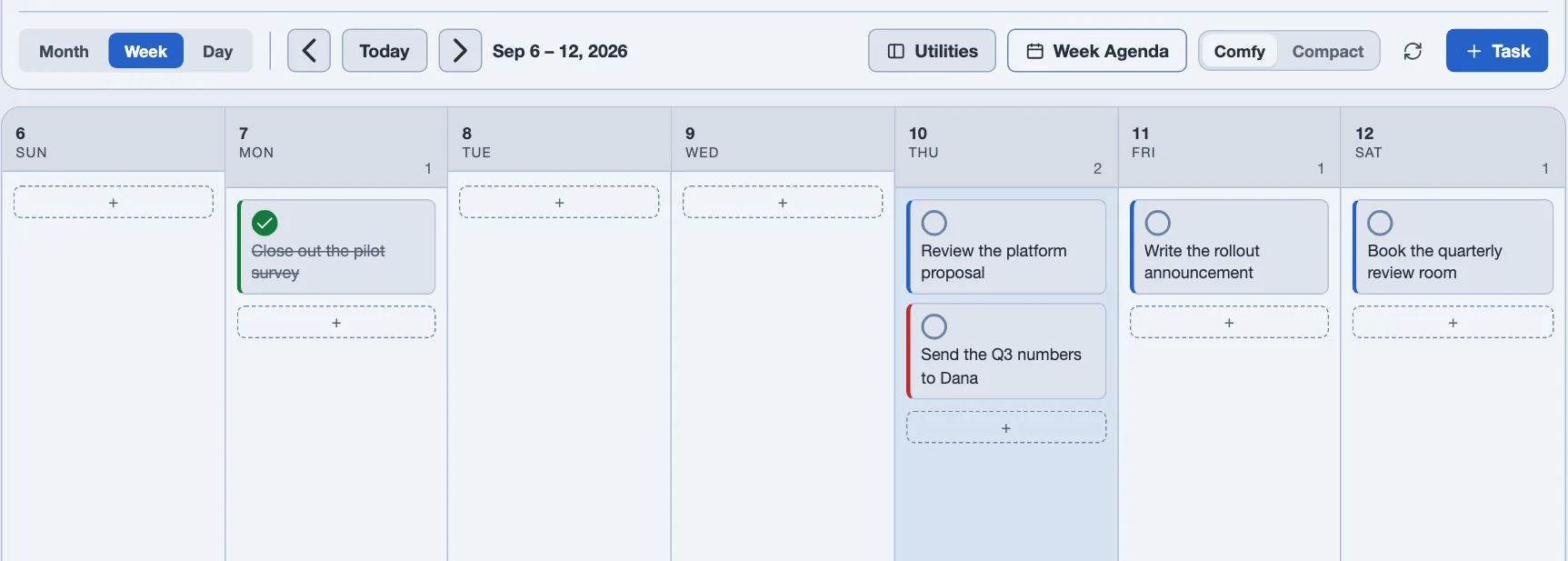Go to the previous week arrow

pyautogui.click(x=309, y=51)
